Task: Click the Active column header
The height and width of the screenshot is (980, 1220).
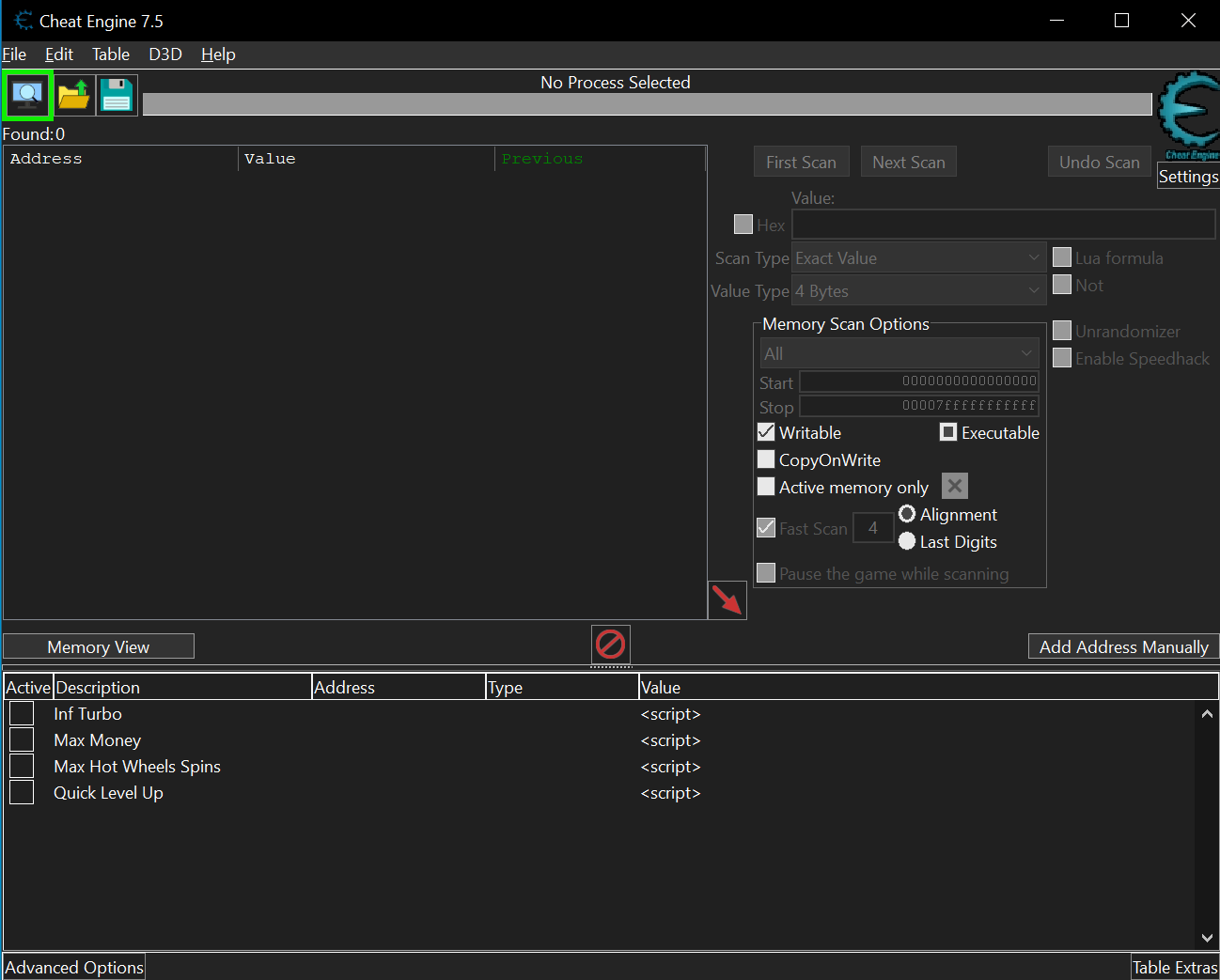Action: click(x=28, y=687)
